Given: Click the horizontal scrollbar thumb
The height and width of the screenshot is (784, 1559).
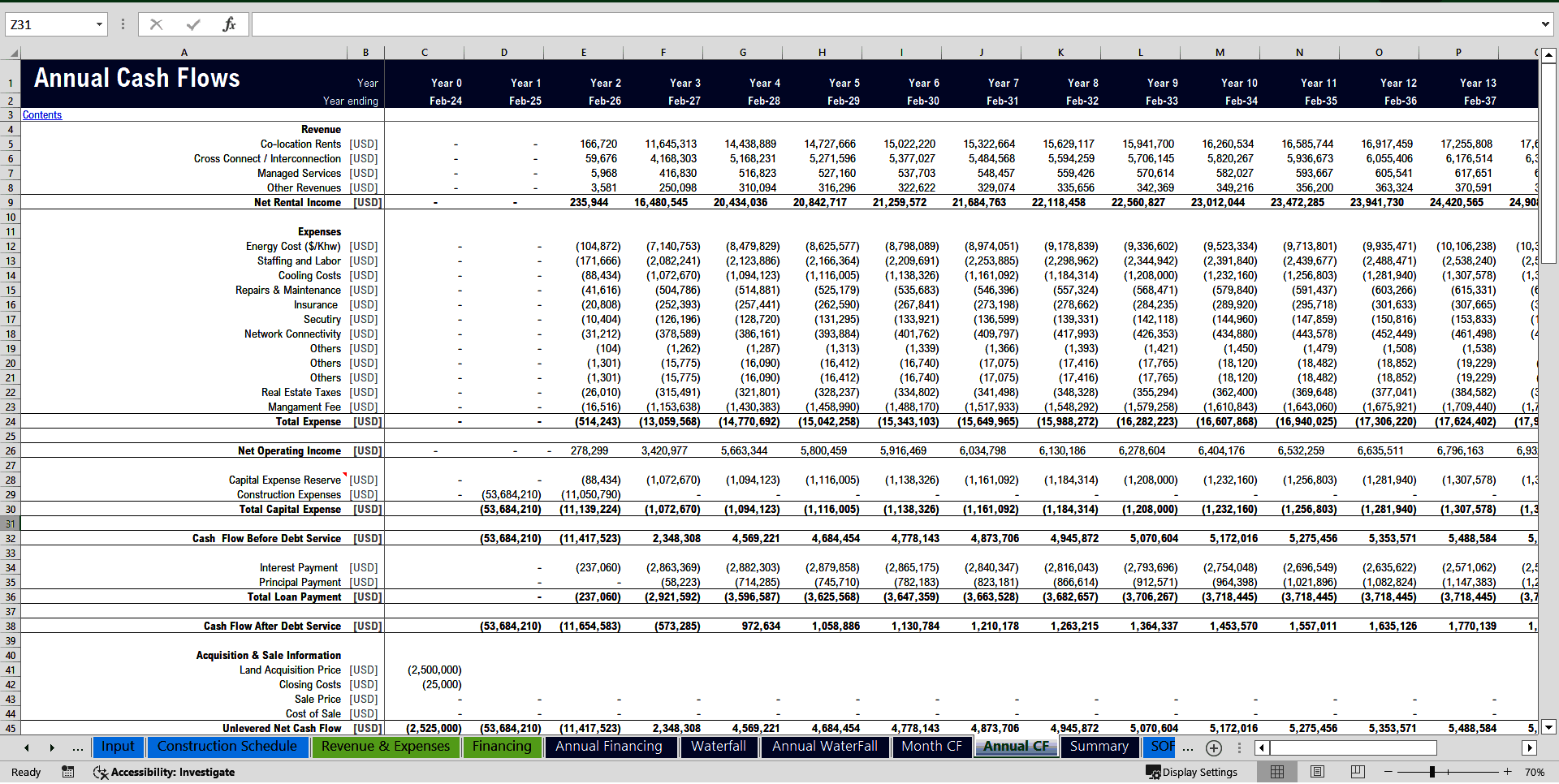Looking at the screenshot, I should click(x=1354, y=747).
